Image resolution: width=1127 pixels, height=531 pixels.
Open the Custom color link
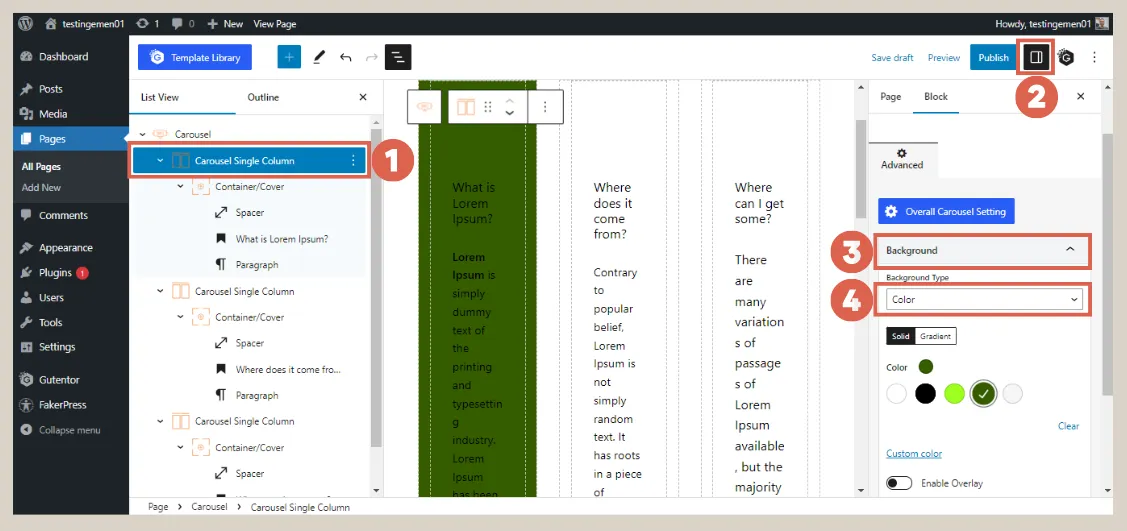tap(914, 454)
